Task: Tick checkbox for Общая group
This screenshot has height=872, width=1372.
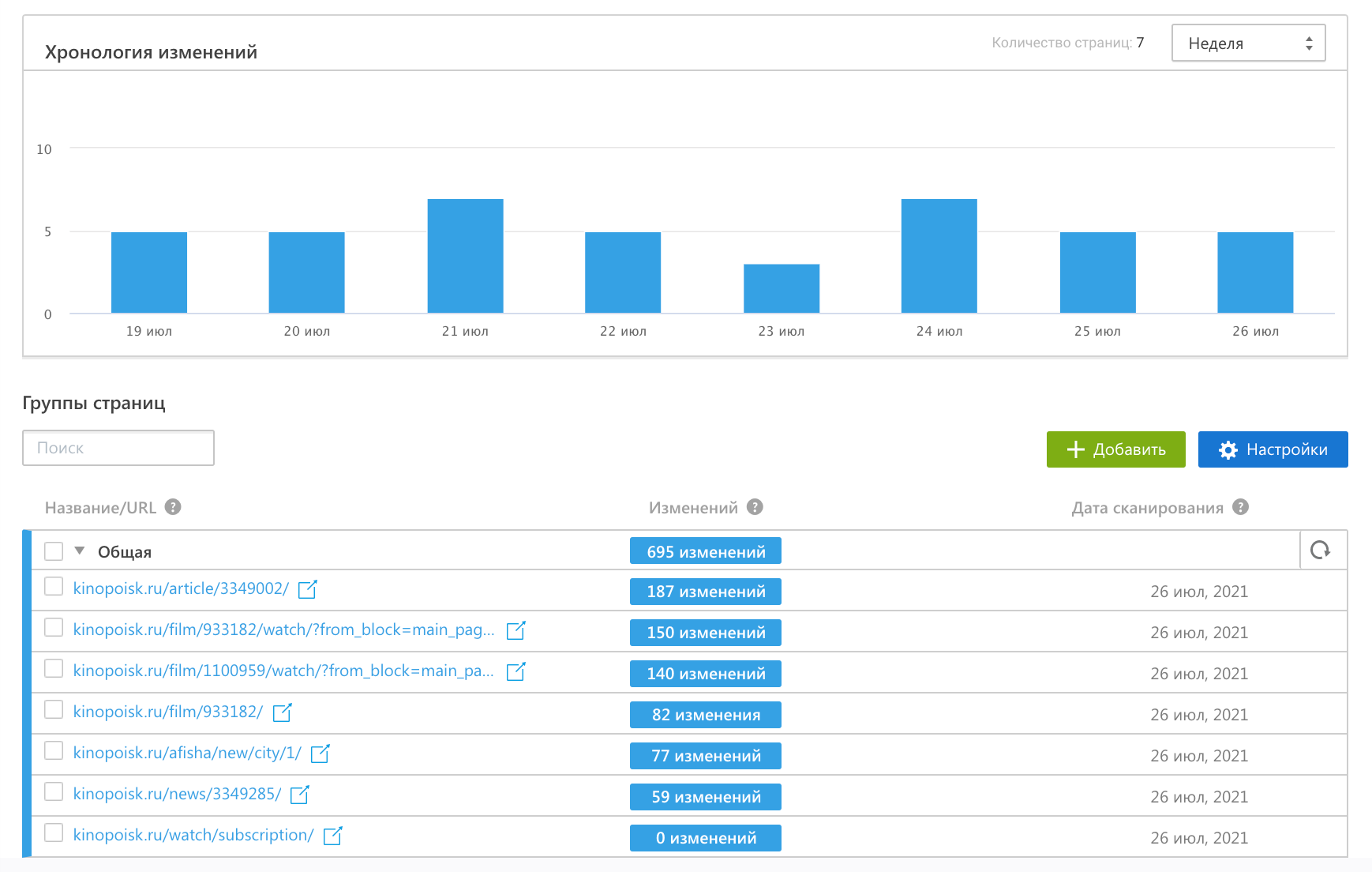Action: 54,551
